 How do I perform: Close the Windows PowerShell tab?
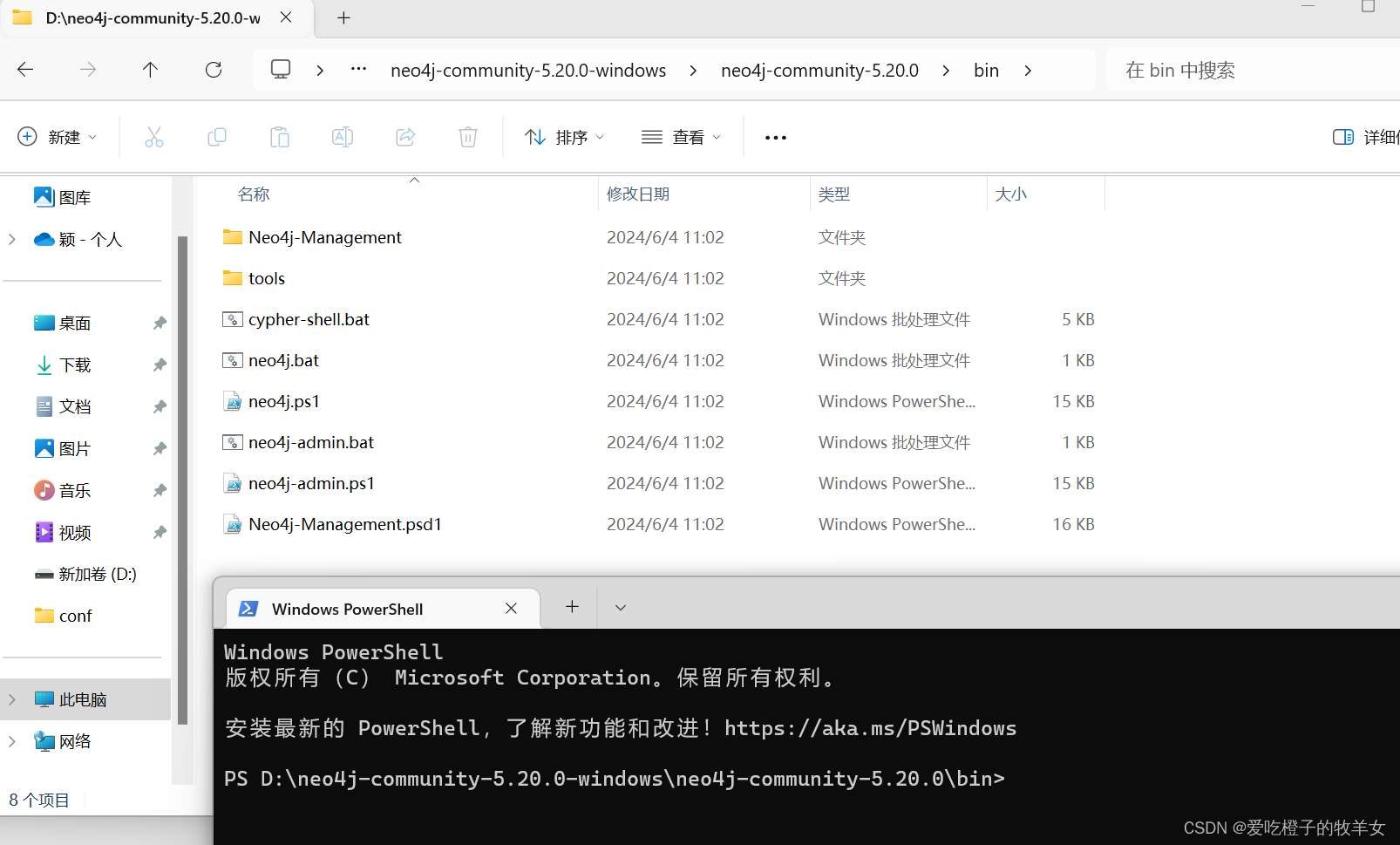[511, 609]
